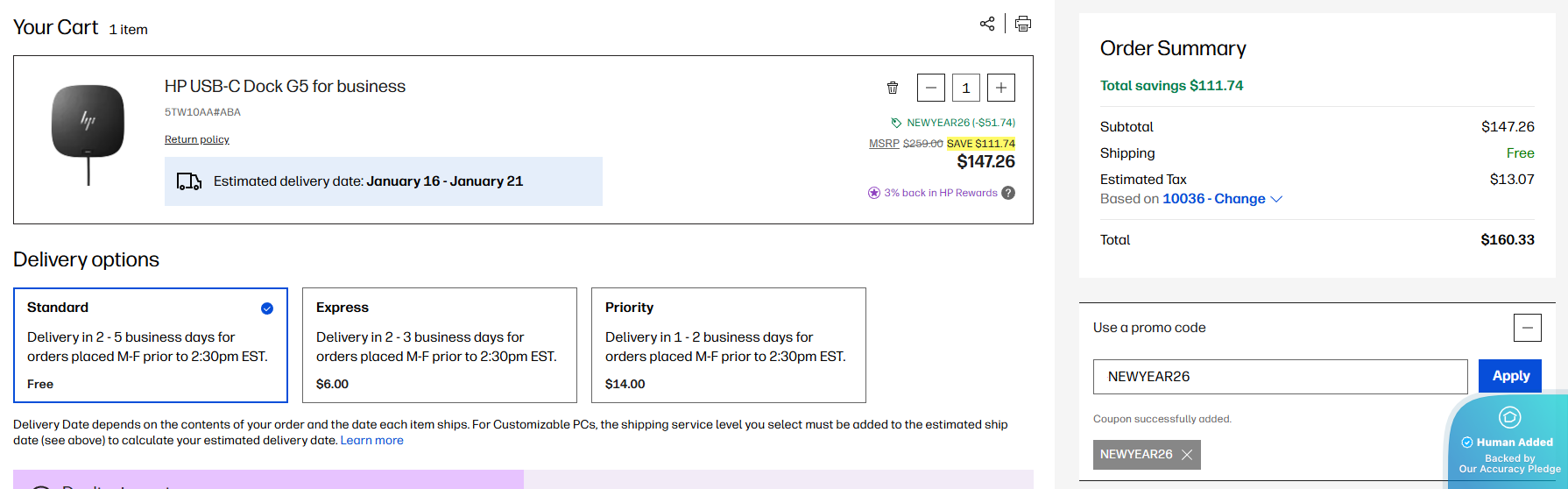1568x489 pixels.
Task: Click the promo code input field
Action: (1280, 377)
